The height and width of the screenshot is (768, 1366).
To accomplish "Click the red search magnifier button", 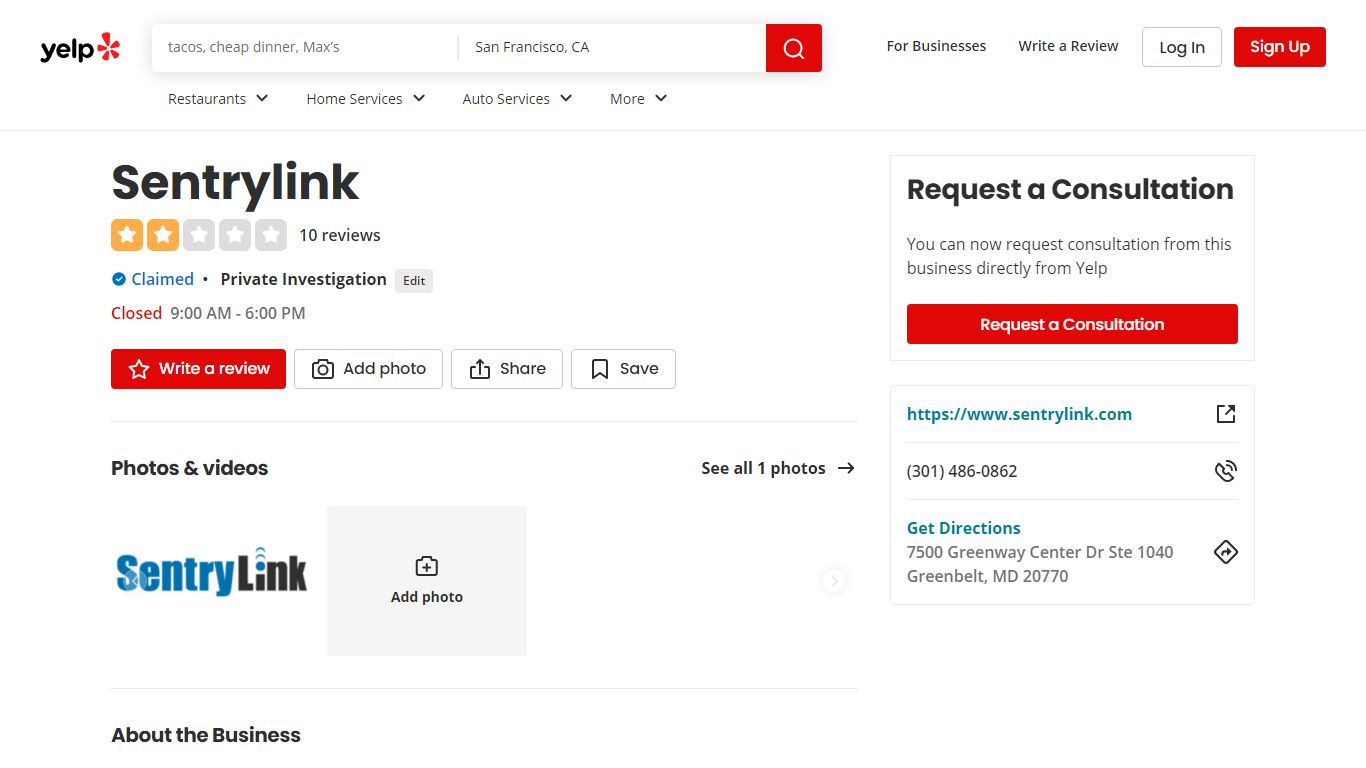I will (794, 48).
